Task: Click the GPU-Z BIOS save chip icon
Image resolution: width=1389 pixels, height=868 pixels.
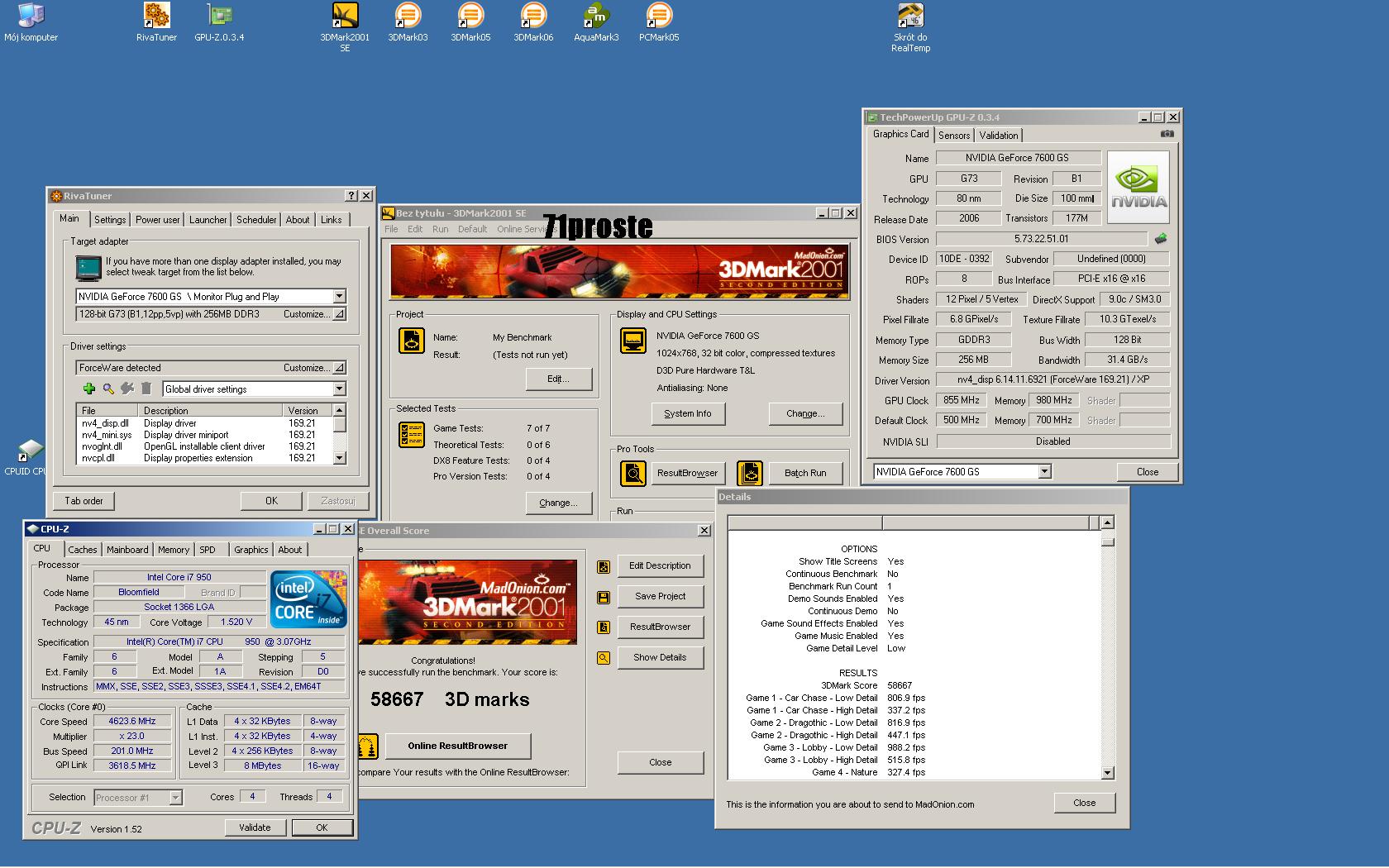Action: point(1161,239)
